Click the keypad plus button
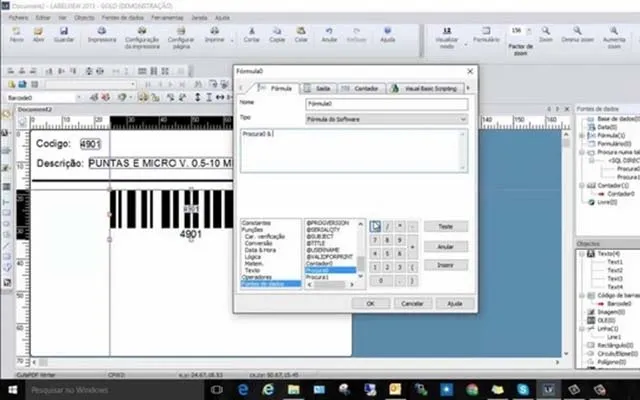This screenshot has height=400, width=640. pyautogui.click(x=413, y=247)
